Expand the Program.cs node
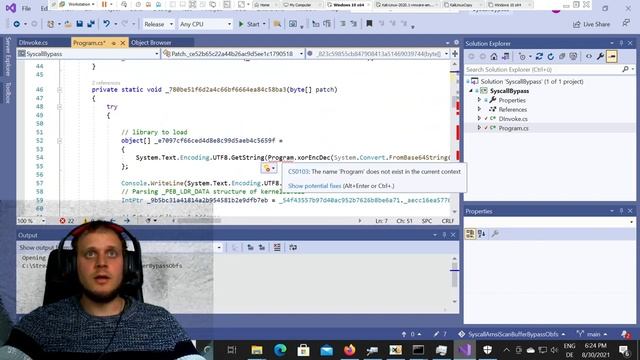Screen dimensions: 640x360 (x=479, y=128)
